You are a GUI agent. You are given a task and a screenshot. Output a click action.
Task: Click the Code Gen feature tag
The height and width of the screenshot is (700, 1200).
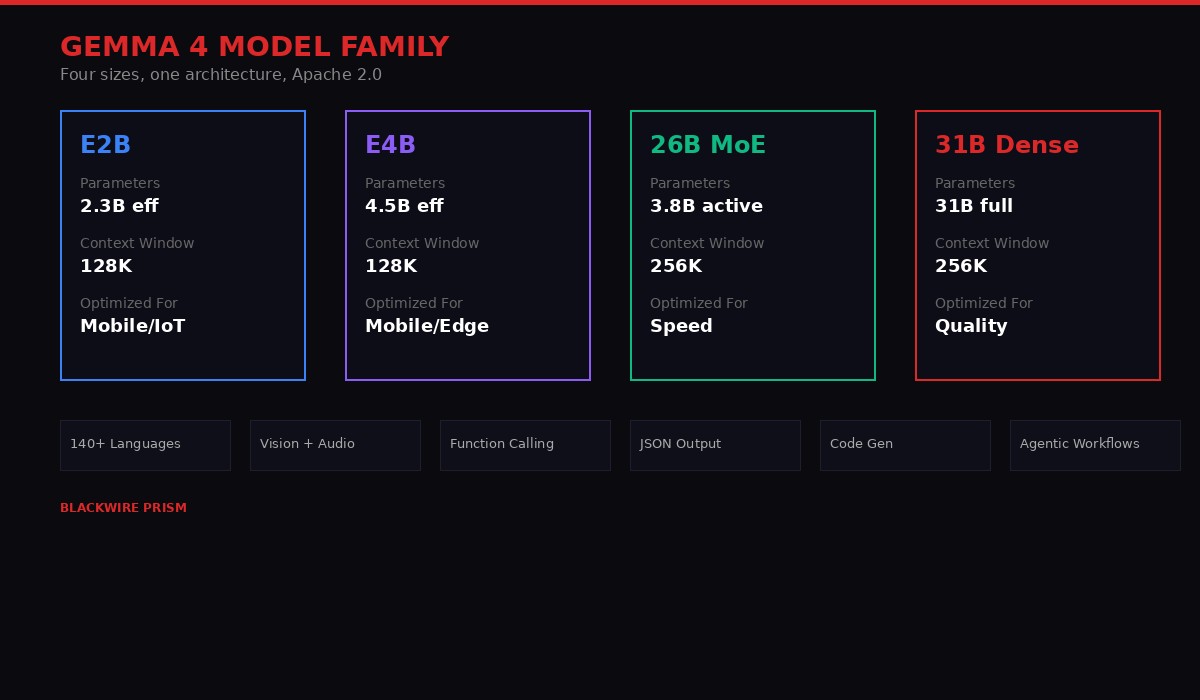(x=905, y=445)
